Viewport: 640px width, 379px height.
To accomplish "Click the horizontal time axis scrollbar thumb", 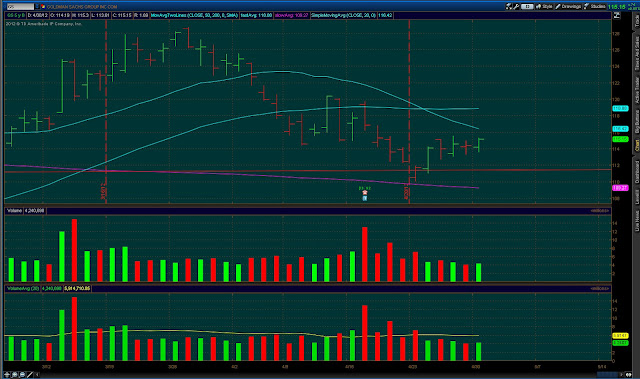I will [607, 375].
